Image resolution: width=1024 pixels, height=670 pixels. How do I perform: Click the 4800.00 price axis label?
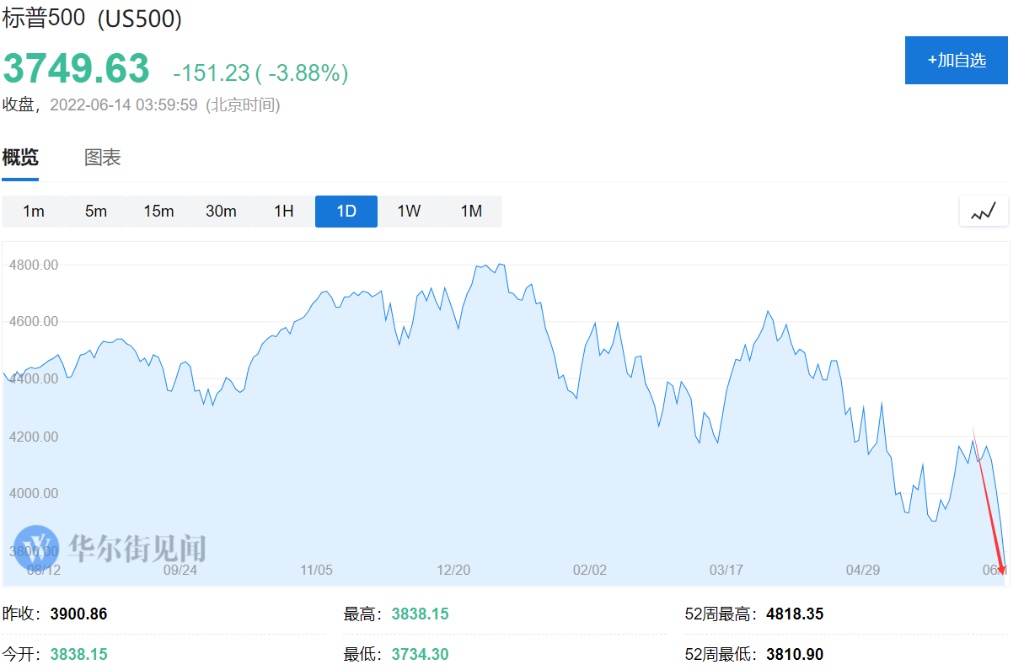(x=34, y=265)
